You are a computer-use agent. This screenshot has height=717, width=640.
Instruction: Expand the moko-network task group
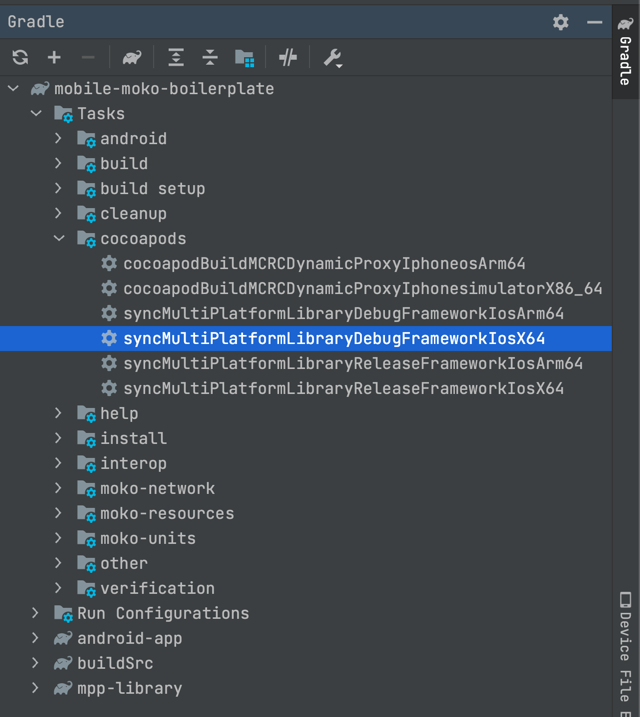[58, 488]
